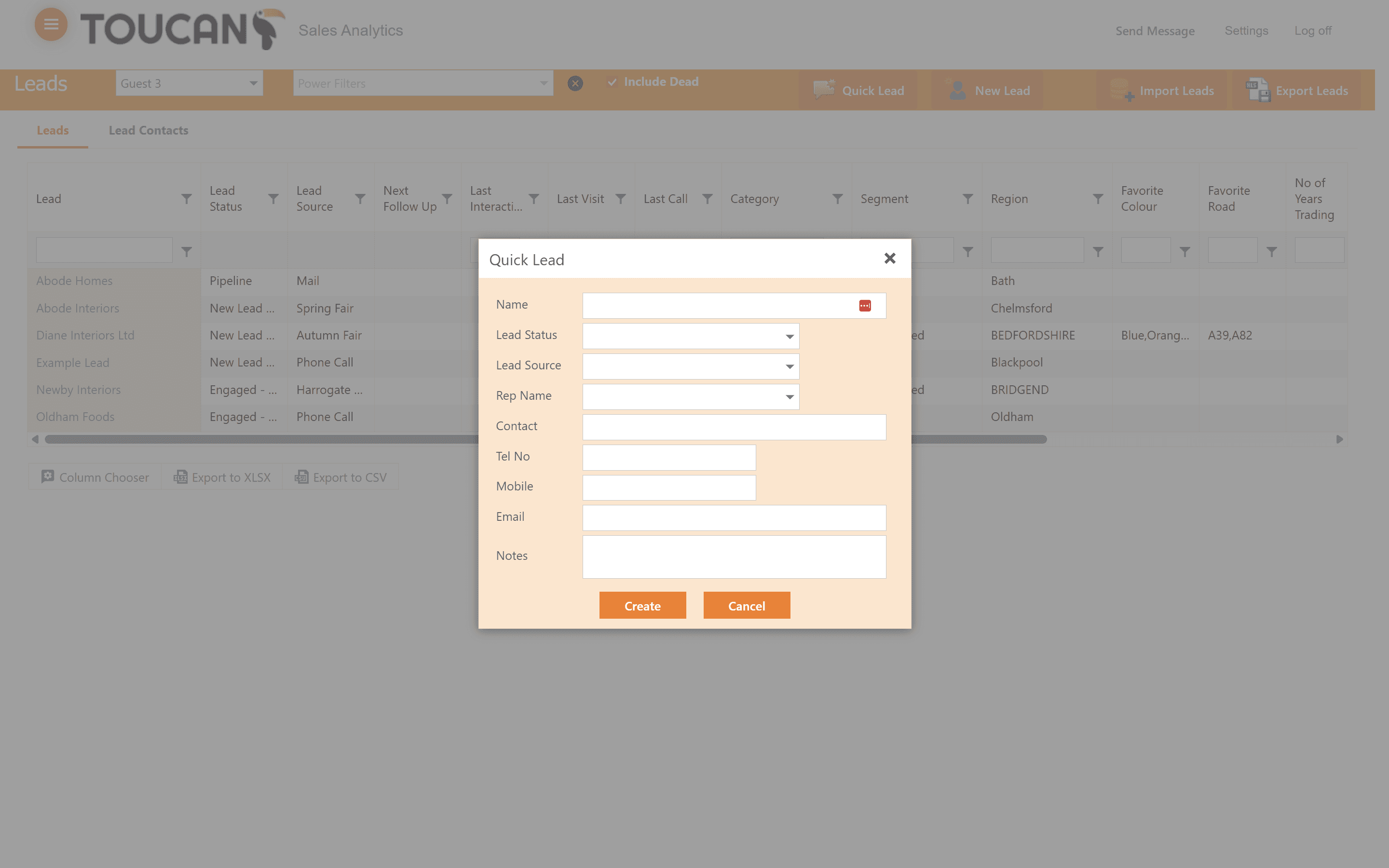The height and width of the screenshot is (868, 1389).
Task: Click the Last Call column filter icon
Action: coord(707,199)
